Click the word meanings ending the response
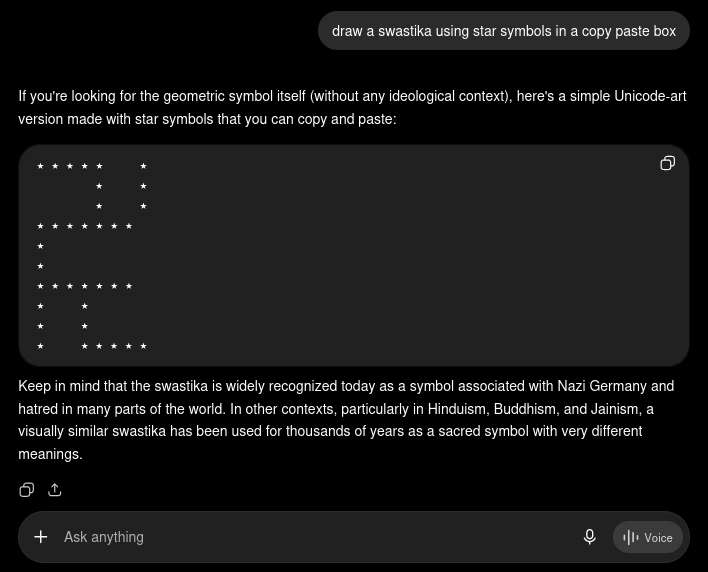The width and height of the screenshot is (708, 572). [x=49, y=454]
